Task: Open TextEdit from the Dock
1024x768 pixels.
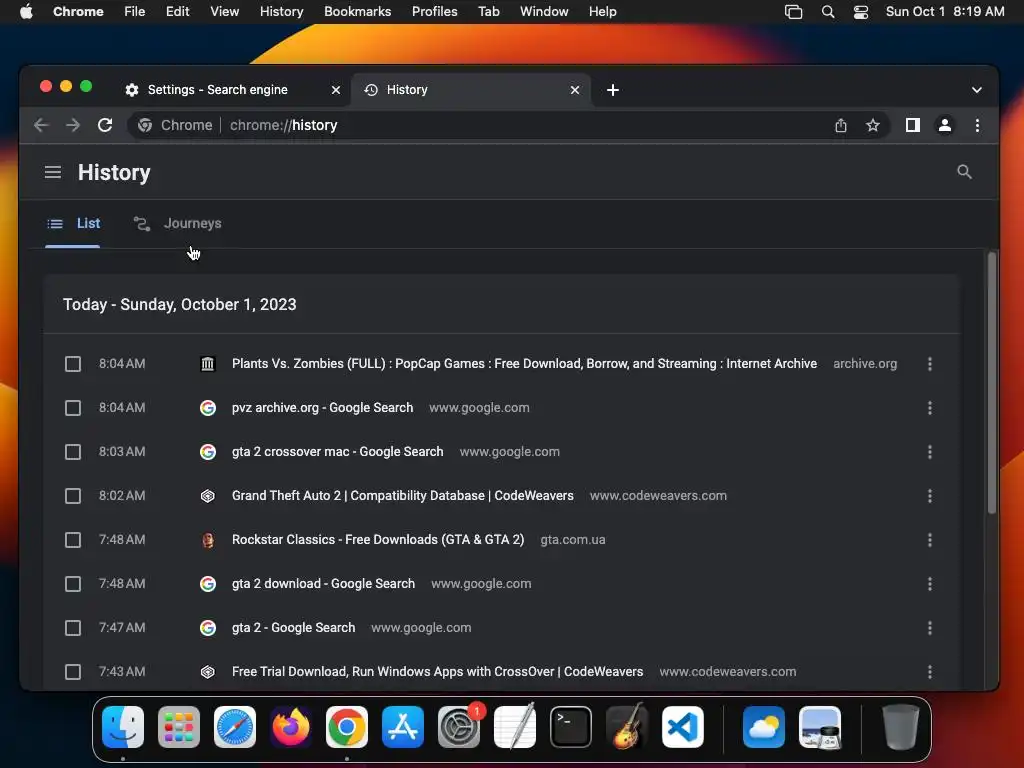Action: pos(515,727)
